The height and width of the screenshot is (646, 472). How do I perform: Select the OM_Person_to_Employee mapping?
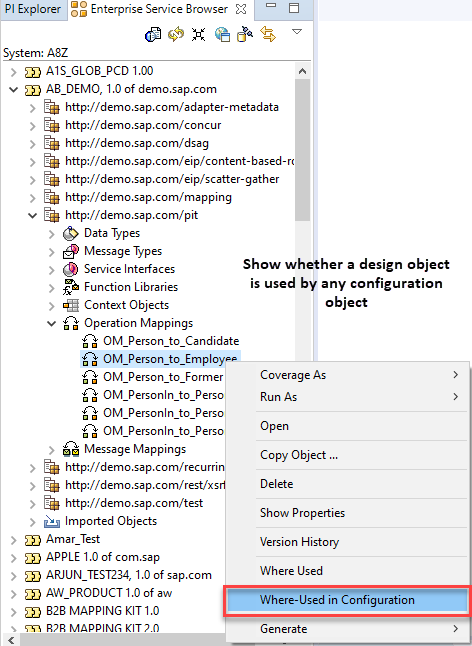click(x=170, y=359)
